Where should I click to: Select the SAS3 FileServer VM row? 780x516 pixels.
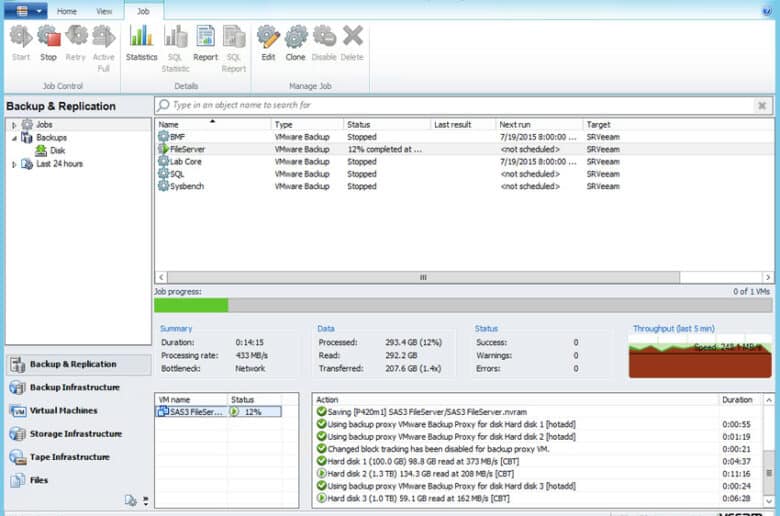point(218,412)
